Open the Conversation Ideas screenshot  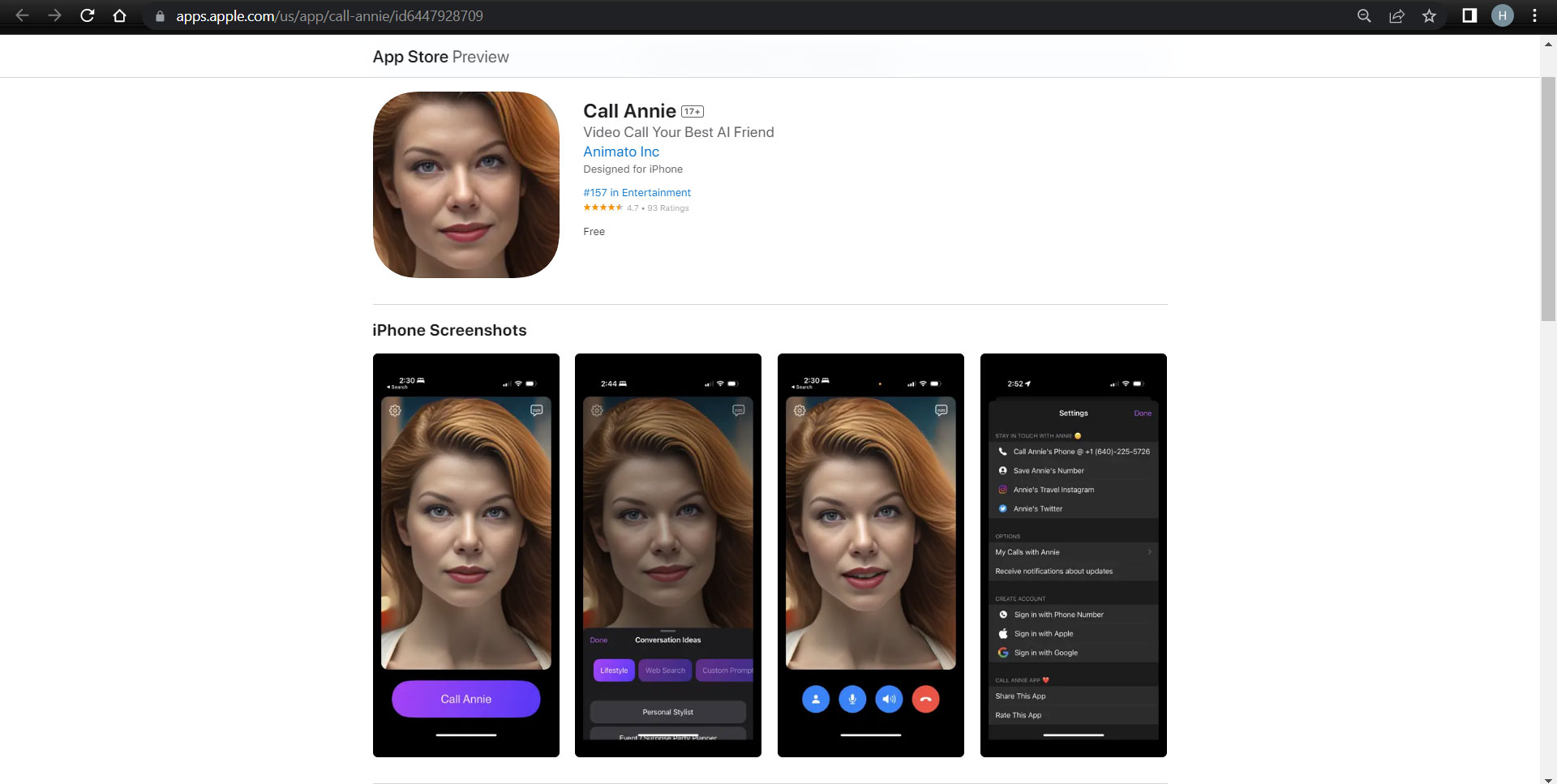(667, 555)
